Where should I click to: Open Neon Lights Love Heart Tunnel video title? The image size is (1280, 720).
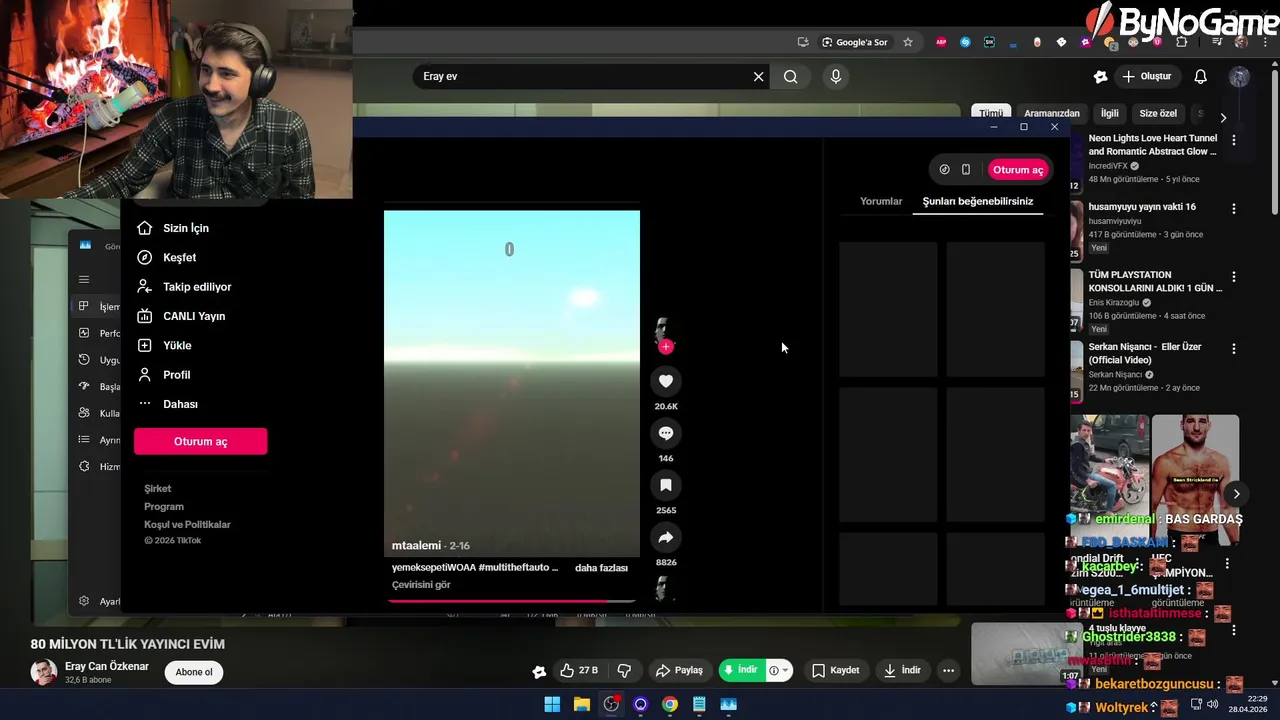click(x=1153, y=145)
